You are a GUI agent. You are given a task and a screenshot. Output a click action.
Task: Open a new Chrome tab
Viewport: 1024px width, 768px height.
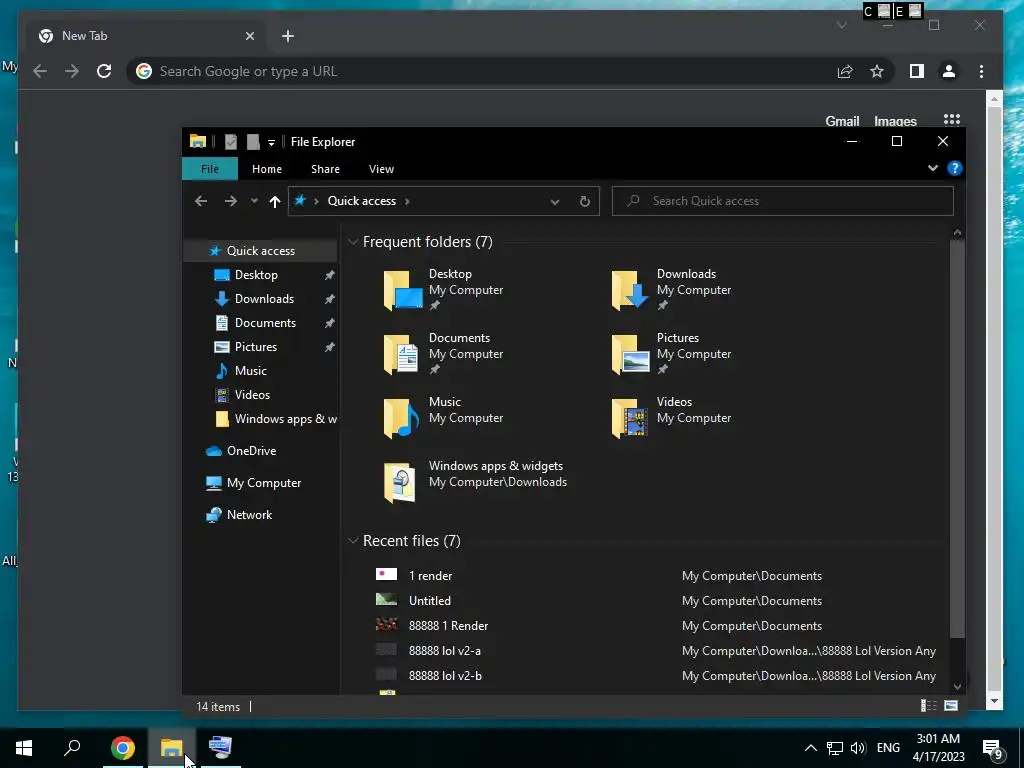pyautogui.click(x=288, y=36)
